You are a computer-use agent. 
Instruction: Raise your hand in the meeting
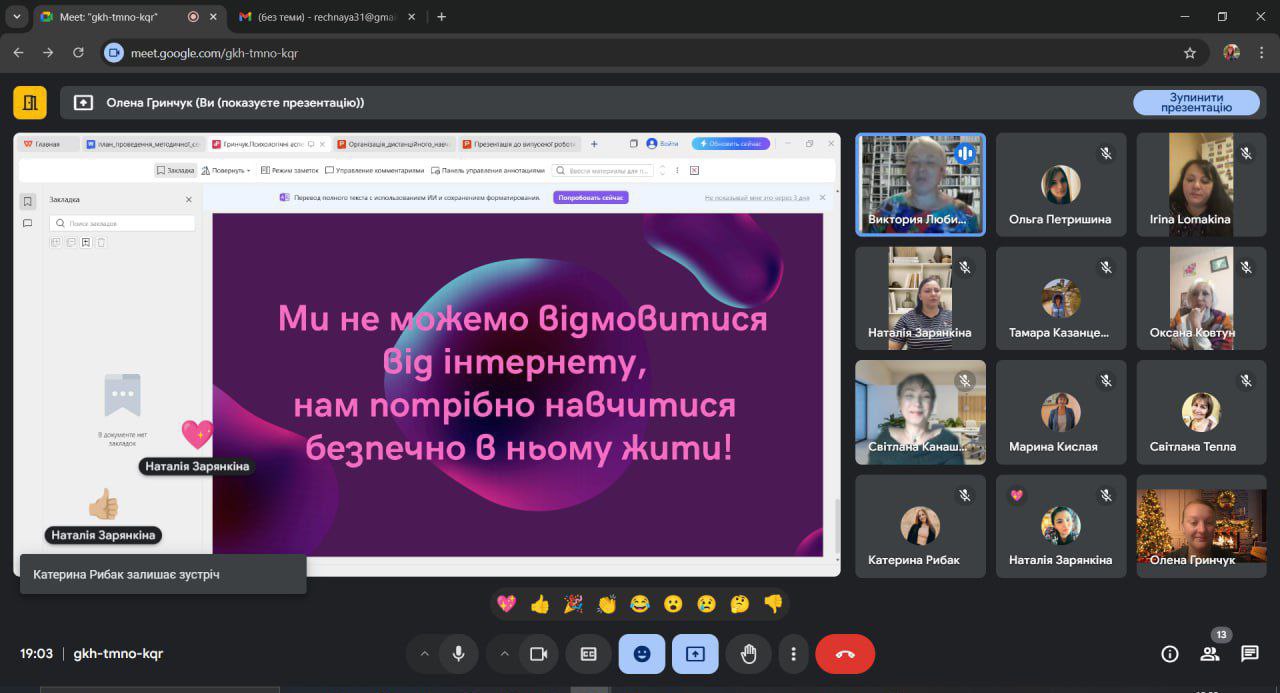click(x=749, y=654)
